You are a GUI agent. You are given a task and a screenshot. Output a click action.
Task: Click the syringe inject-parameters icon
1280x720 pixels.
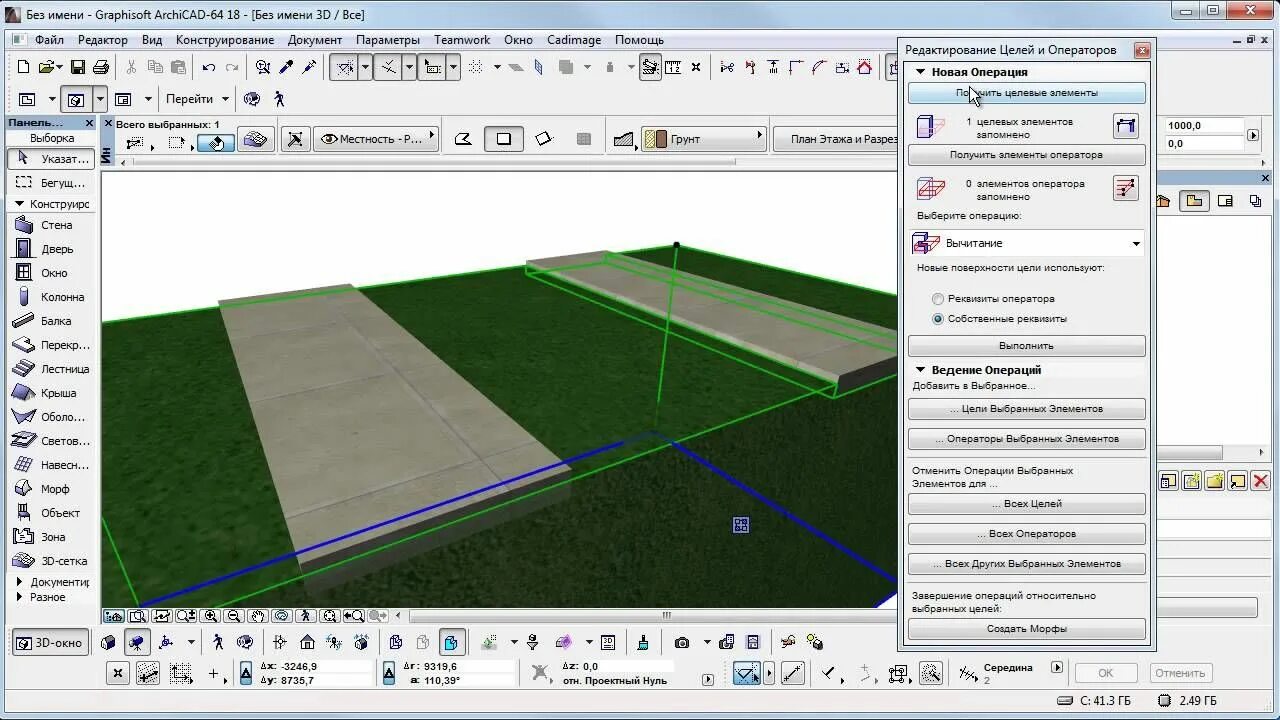coord(309,67)
